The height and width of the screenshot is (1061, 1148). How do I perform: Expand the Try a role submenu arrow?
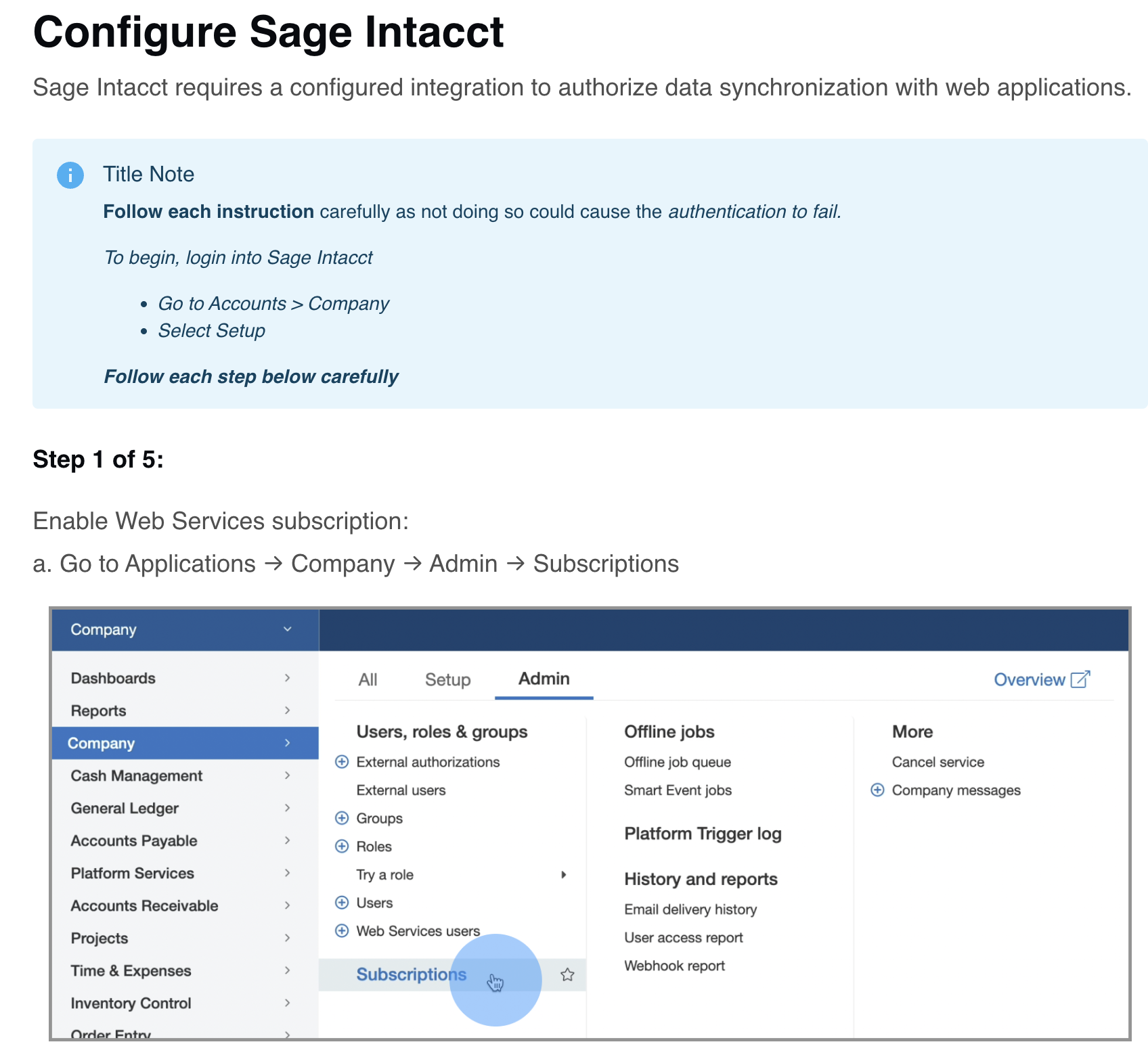pyautogui.click(x=564, y=875)
